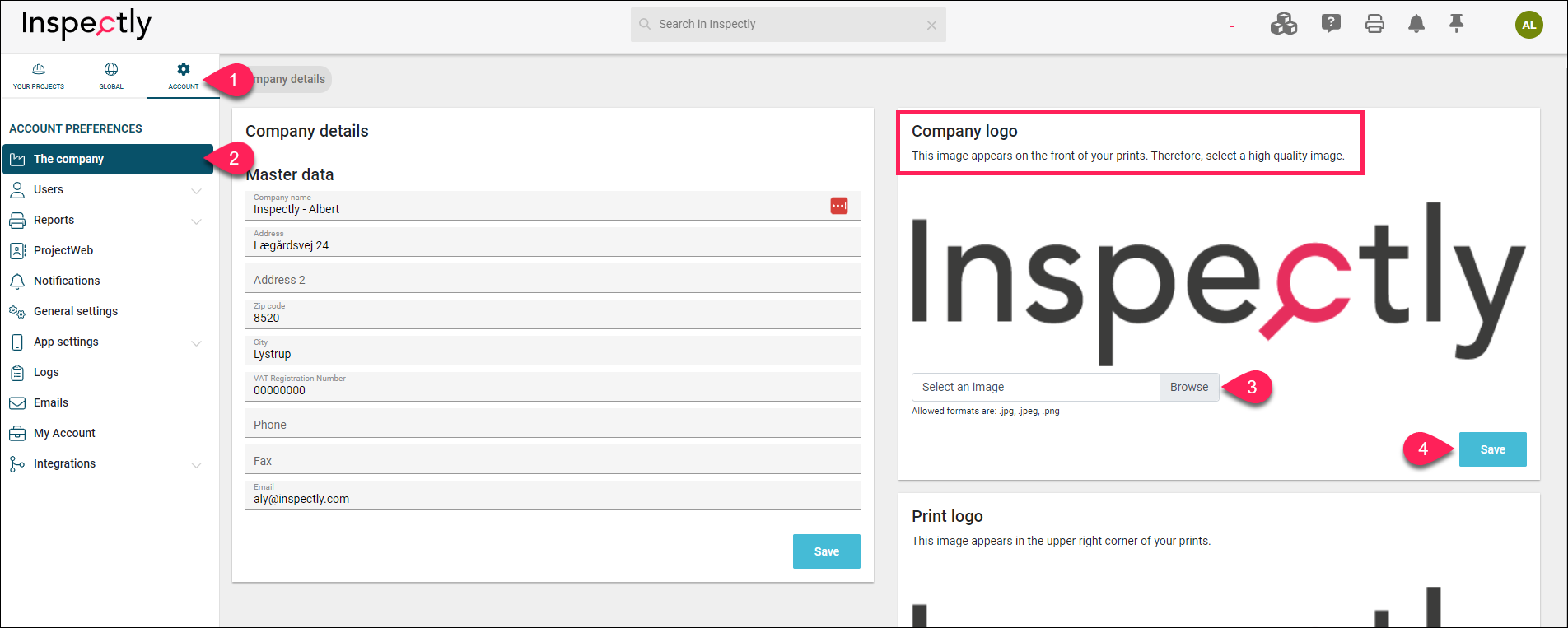
Task: Click the Phone input field
Action: coord(553,423)
